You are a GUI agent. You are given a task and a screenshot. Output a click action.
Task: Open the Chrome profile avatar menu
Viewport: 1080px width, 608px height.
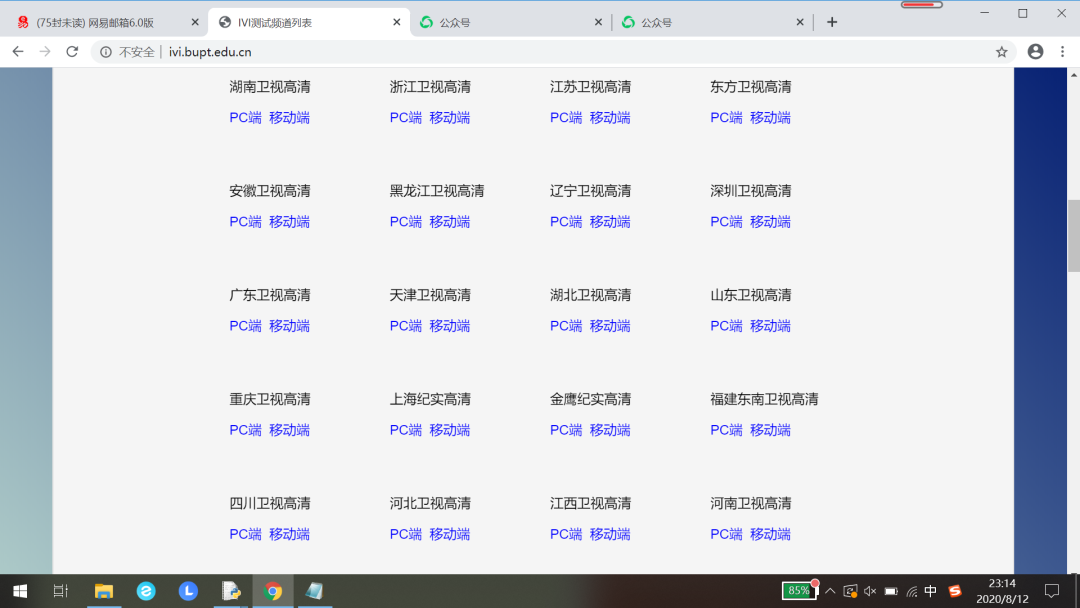(x=1035, y=52)
